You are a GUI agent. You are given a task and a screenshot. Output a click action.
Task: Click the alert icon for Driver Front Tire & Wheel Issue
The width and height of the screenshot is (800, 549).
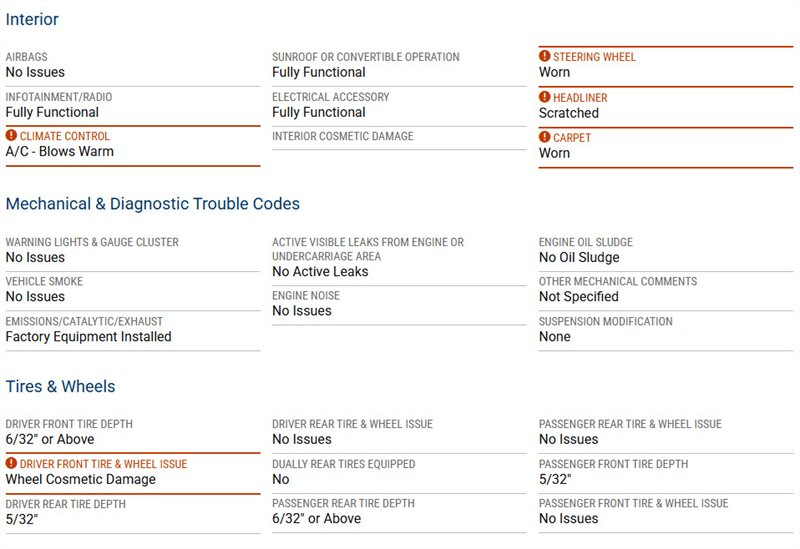(11, 464)
